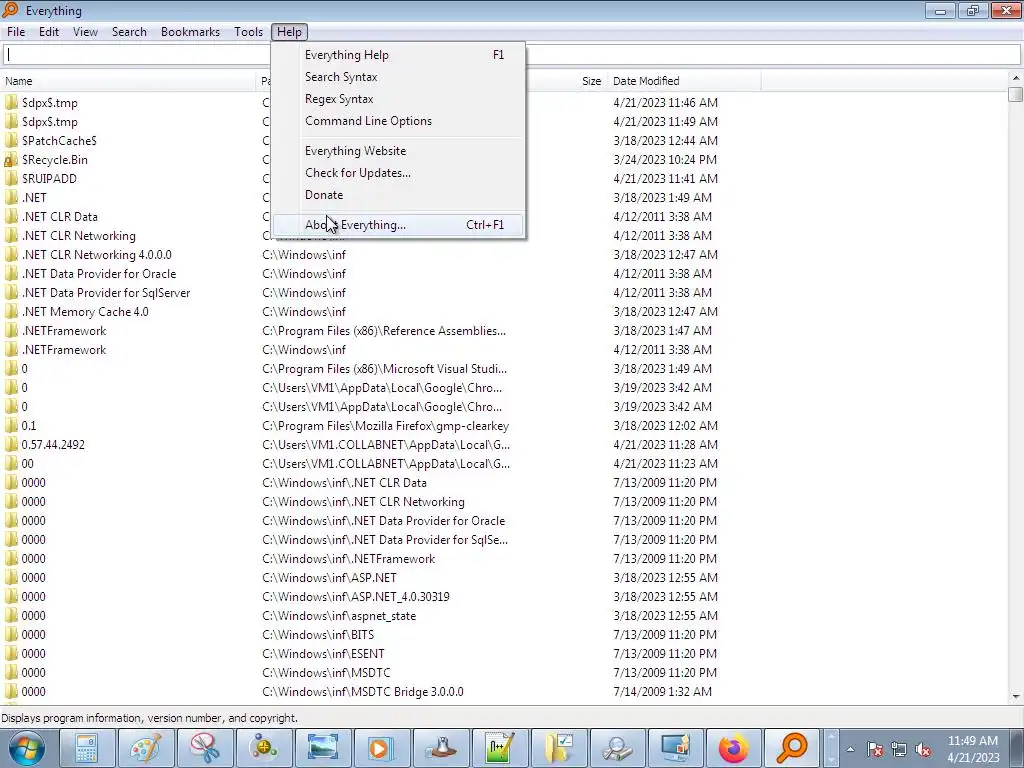
Task: Select the .NET CLR Data folder icon
Action: 11,216
